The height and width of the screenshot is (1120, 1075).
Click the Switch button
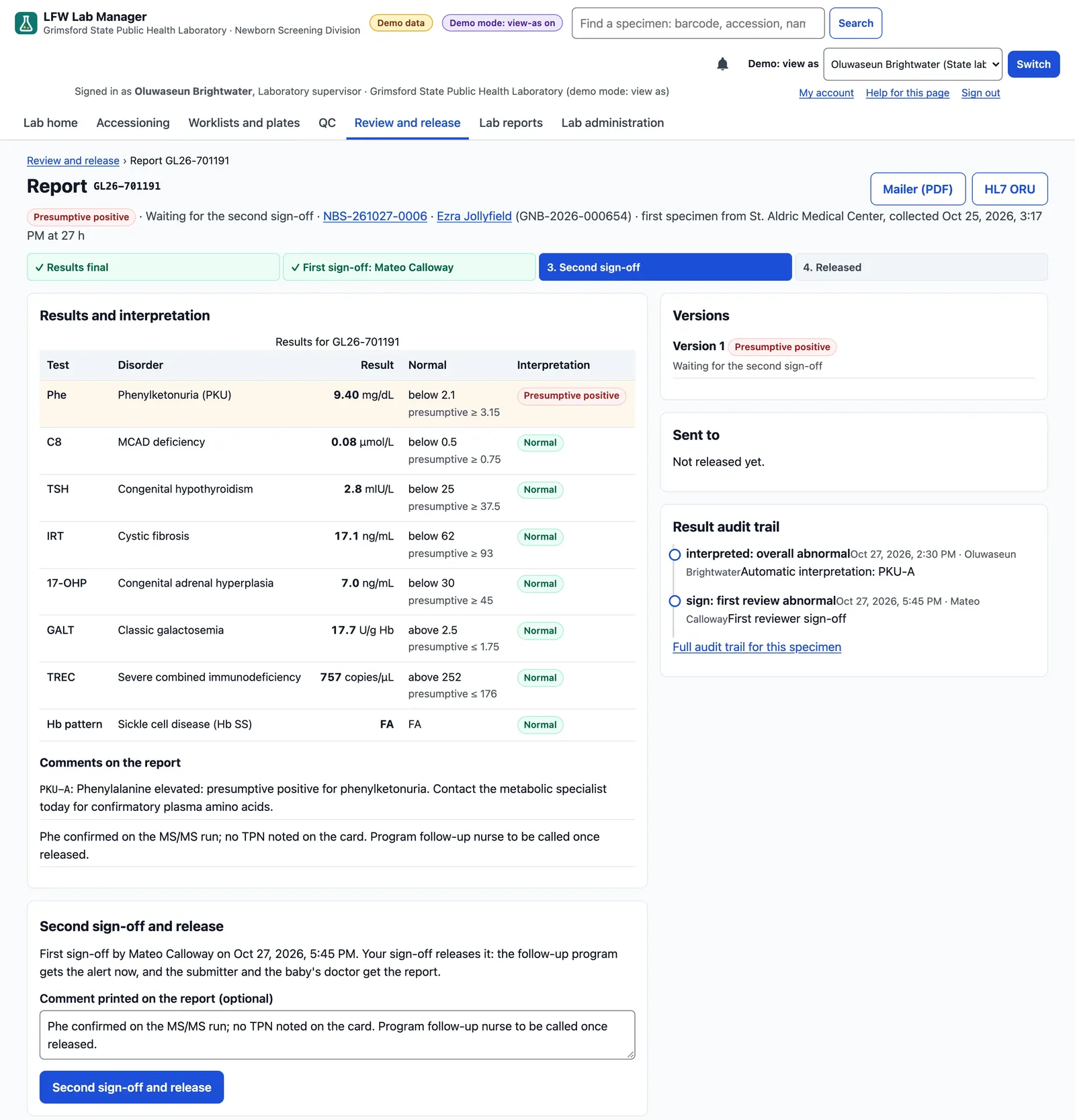tap(1033, 64)
